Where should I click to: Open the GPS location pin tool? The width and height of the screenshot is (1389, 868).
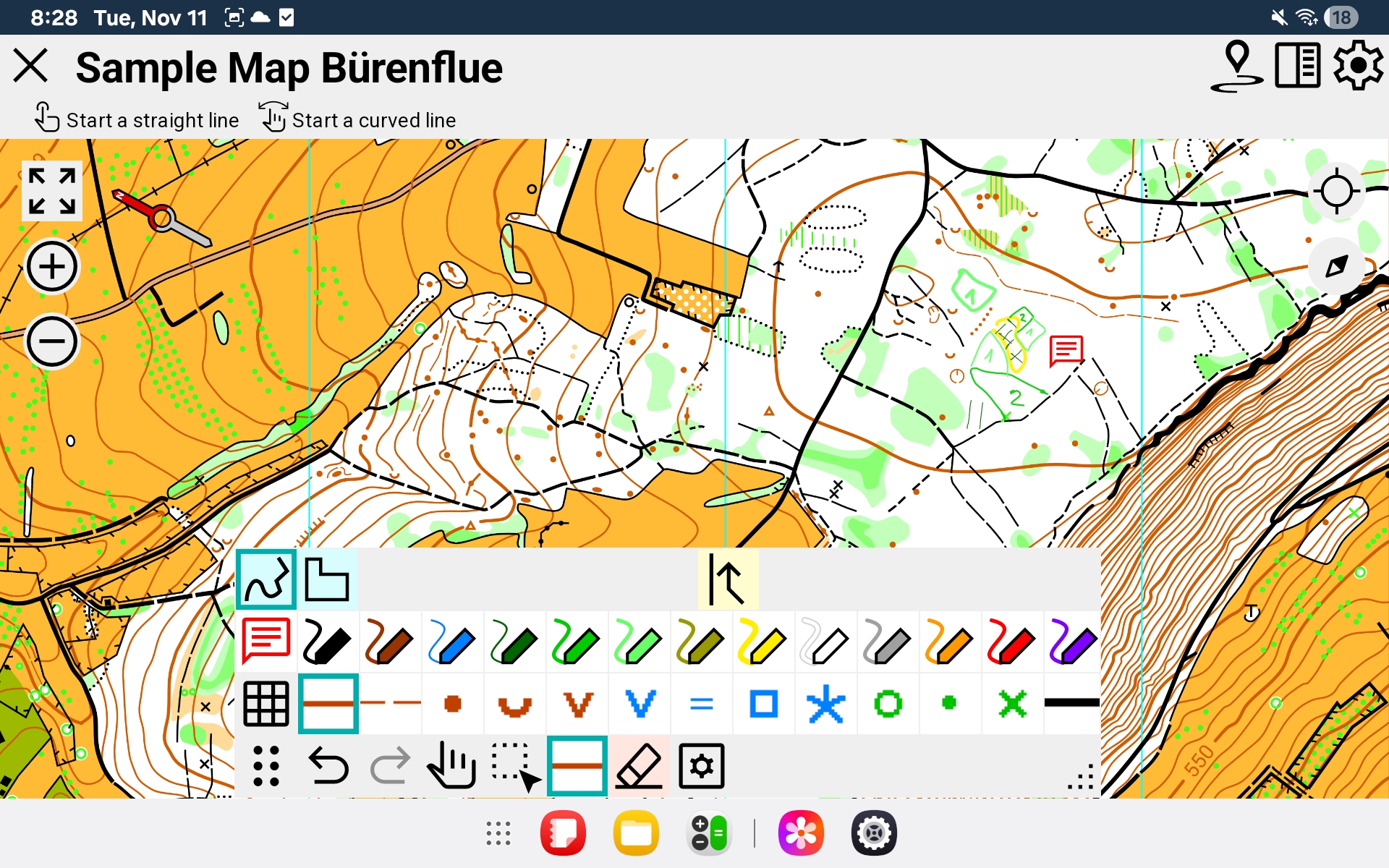click(x=1237, y=66)
